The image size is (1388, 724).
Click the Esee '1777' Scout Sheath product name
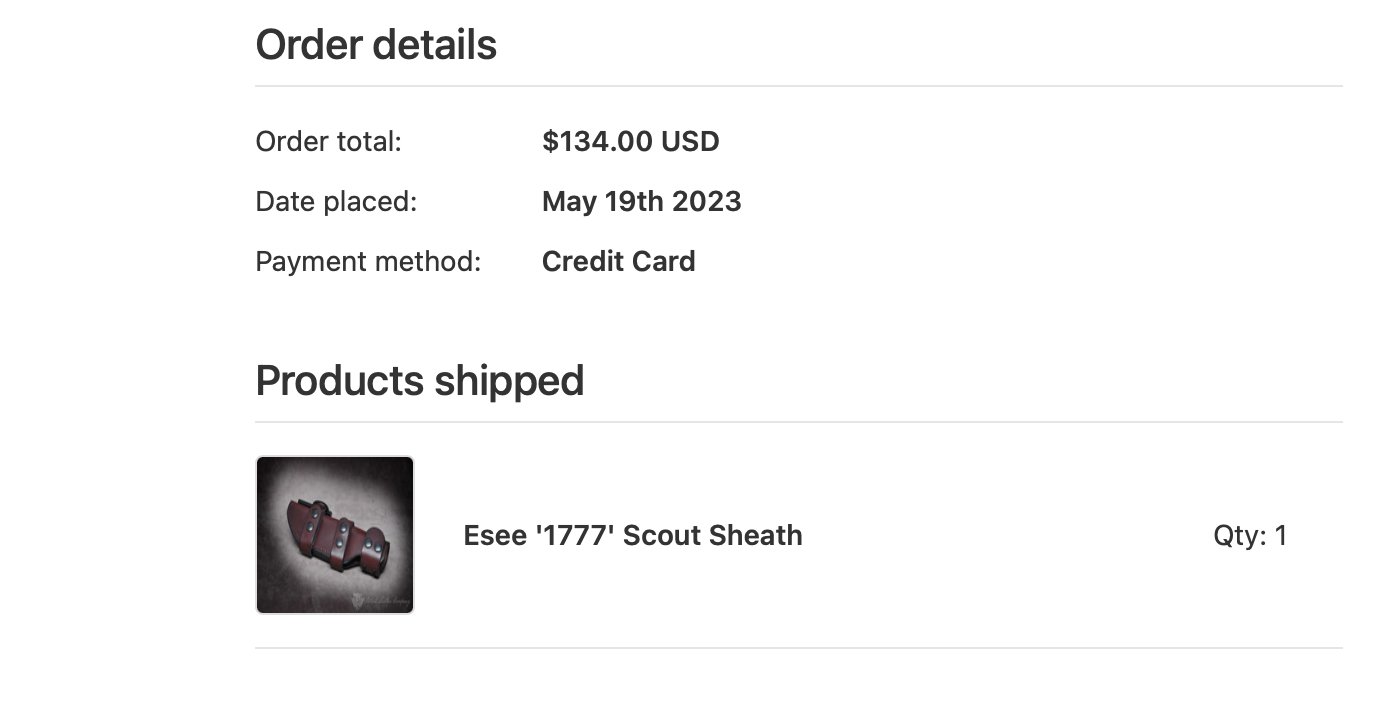pyautogui.click(x=633, y=536)
